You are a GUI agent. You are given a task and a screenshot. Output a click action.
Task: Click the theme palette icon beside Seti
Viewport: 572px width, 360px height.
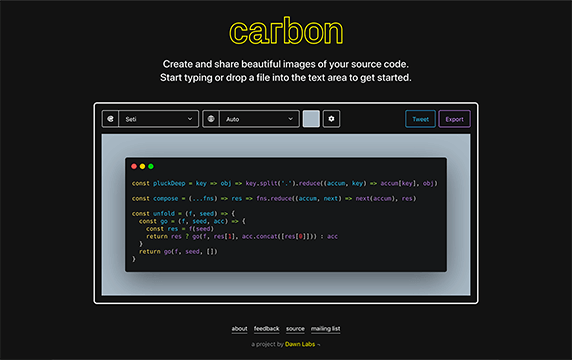(111, 119)
